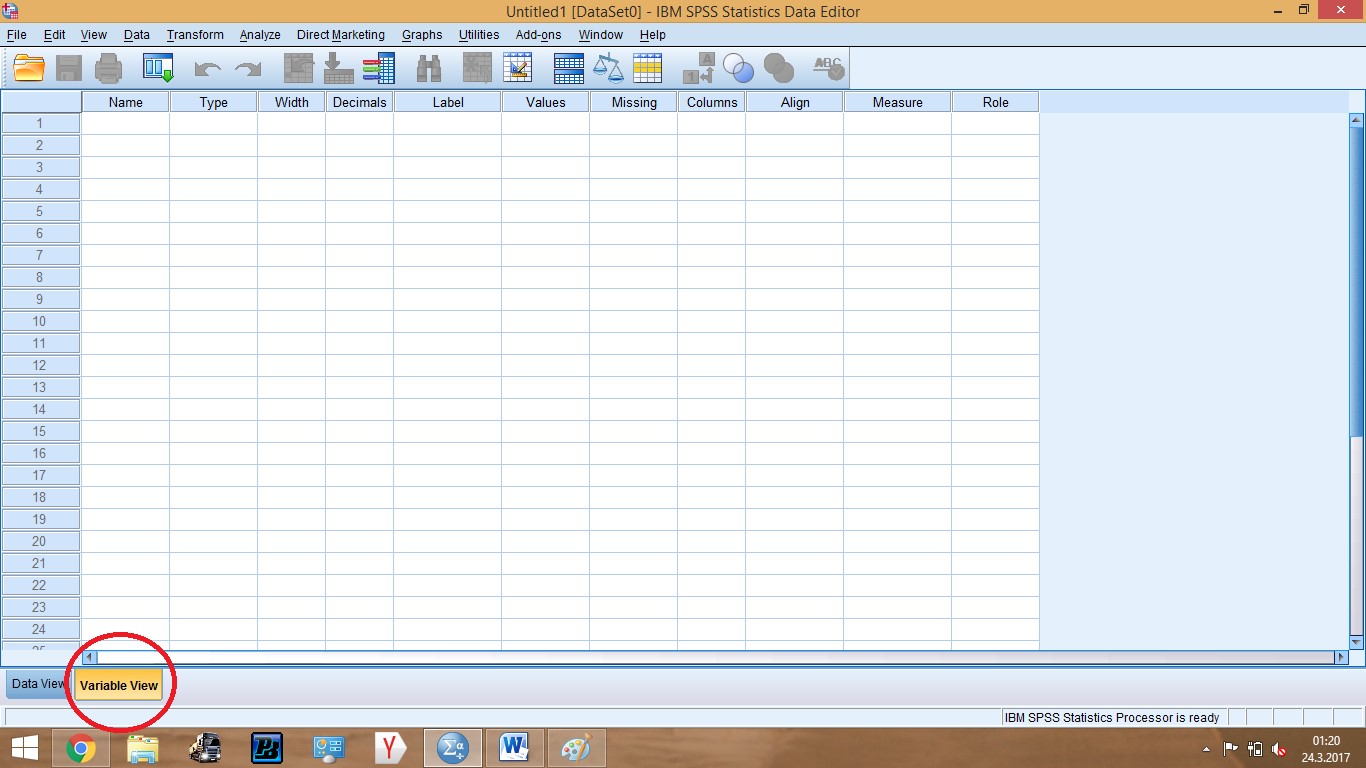The image size is (1366, 768).
Task: Click the Columns column header
Action: click(712, 102)
